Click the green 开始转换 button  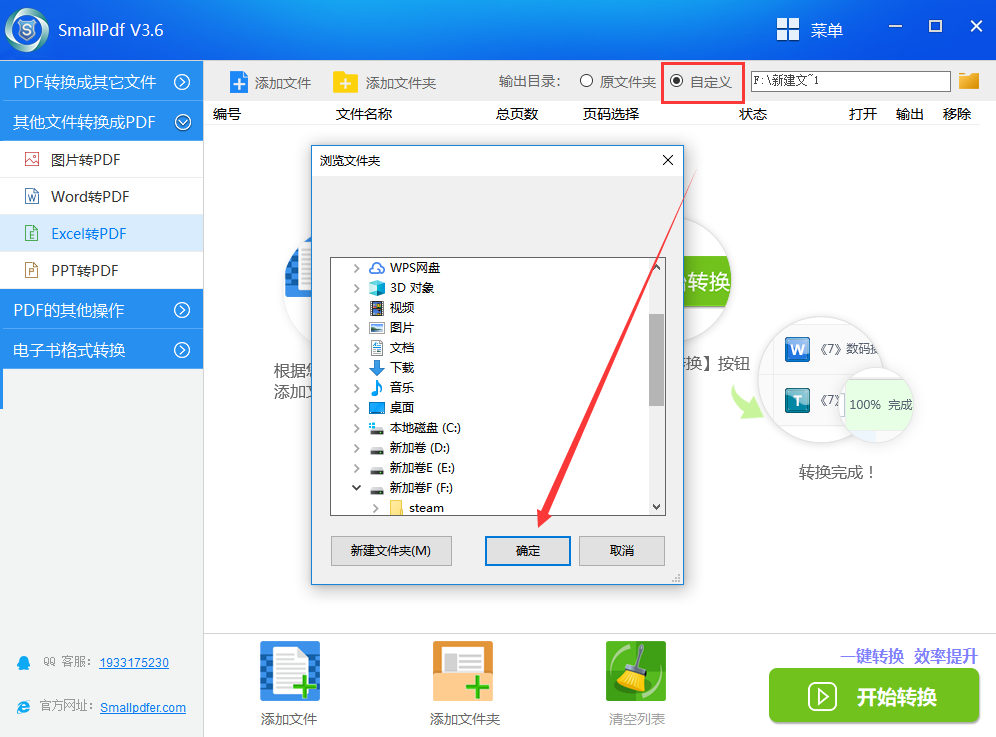tap(874, 696)
